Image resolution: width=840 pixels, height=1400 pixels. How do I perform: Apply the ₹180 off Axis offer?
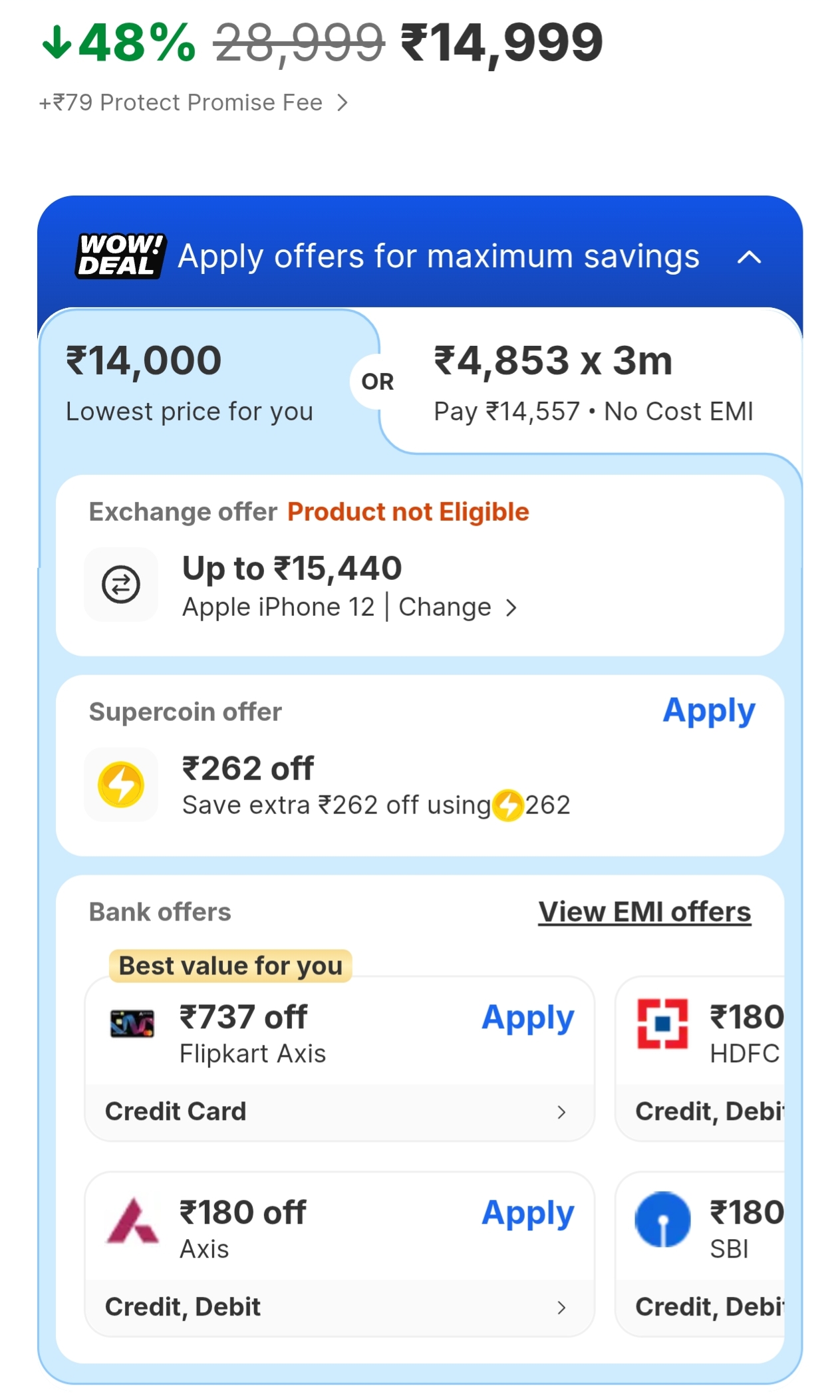[x=527, y=1213]
